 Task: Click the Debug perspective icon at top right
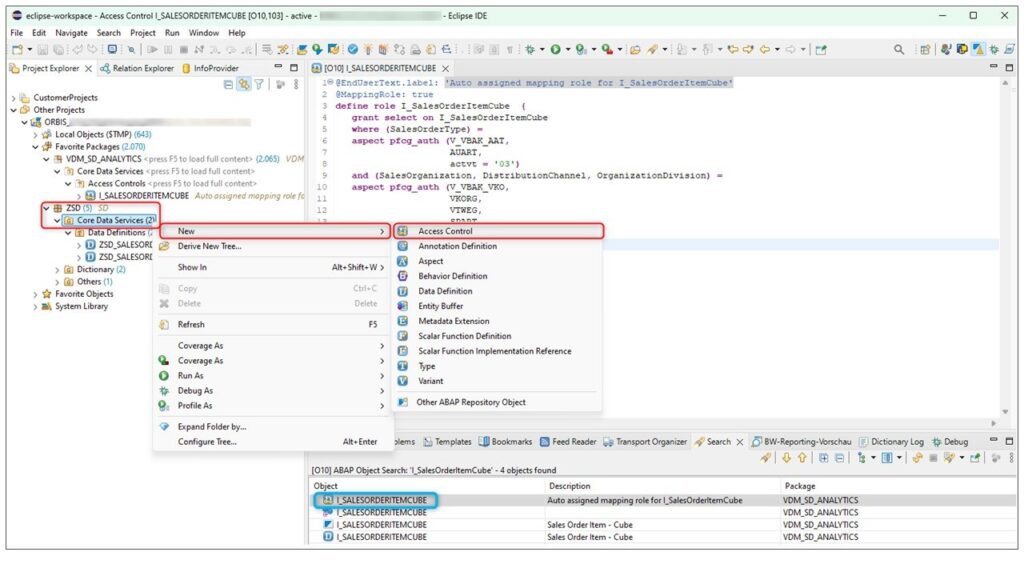point(994,50)
